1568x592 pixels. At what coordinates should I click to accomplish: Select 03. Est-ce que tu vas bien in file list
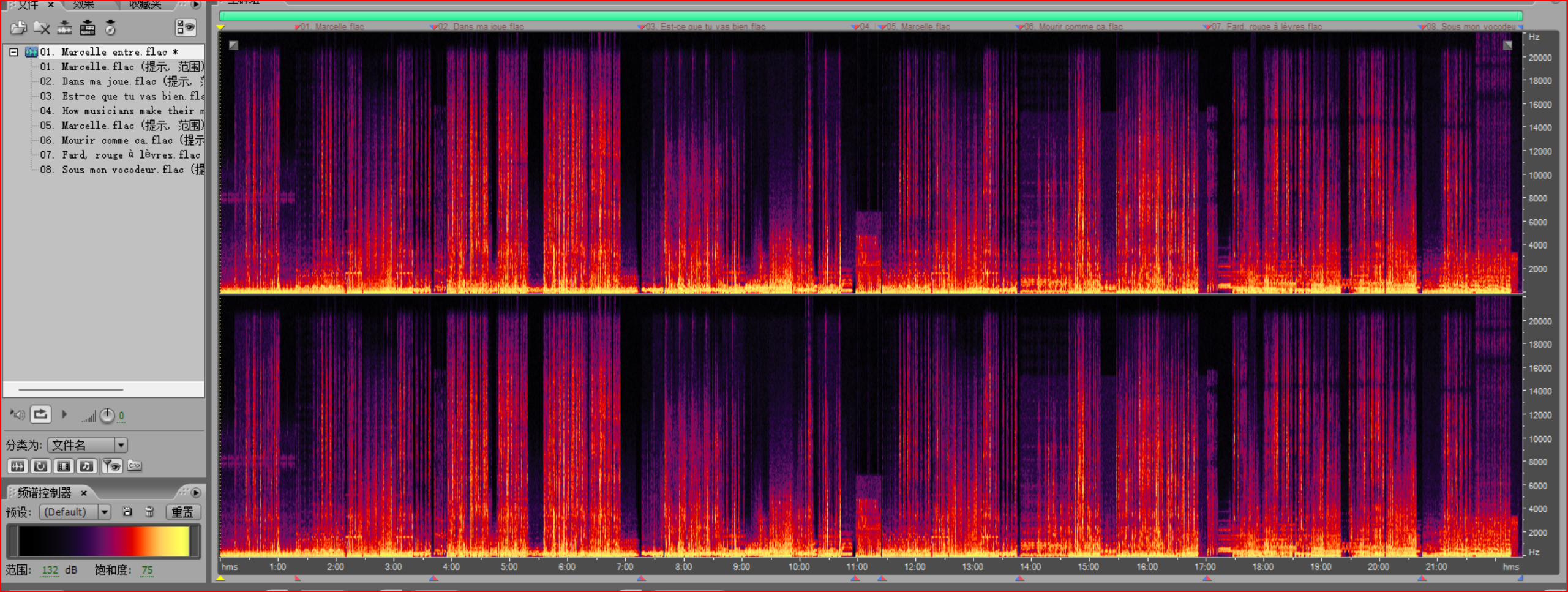[122, 96]
